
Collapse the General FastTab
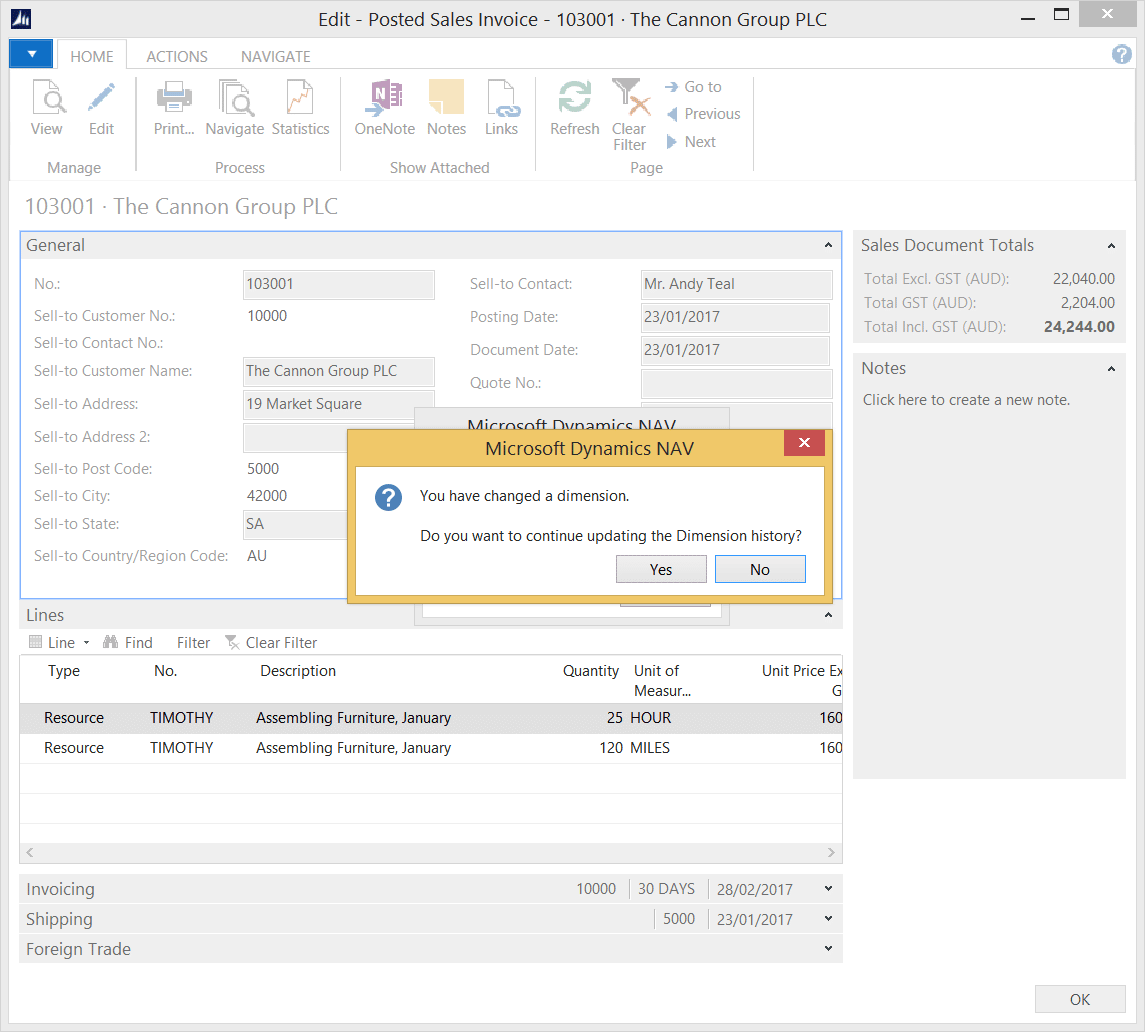click(x=828, y=245)
